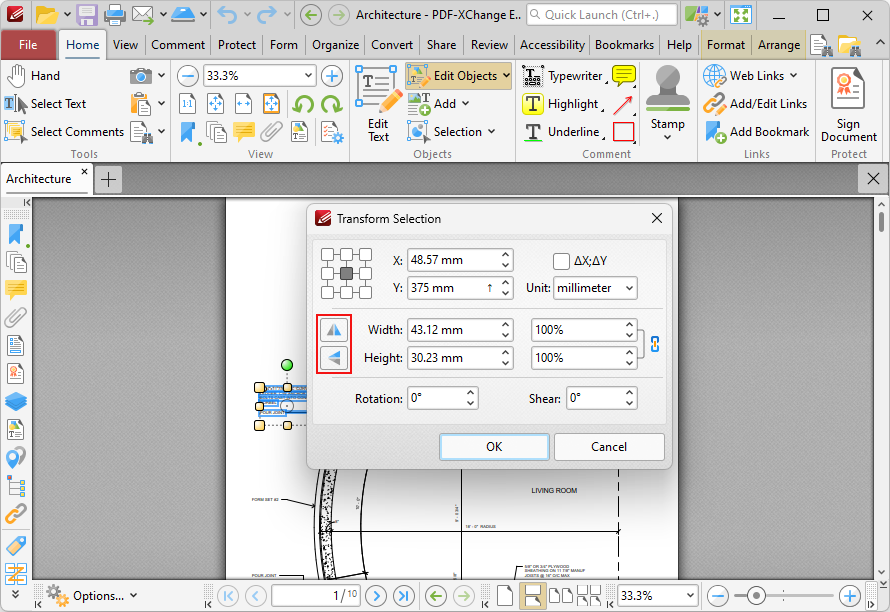Image resolution: width=890 pixels, height=612 pixels.
Task: Set Actual Size 1:1 view
Action: [x=187, y=104]
